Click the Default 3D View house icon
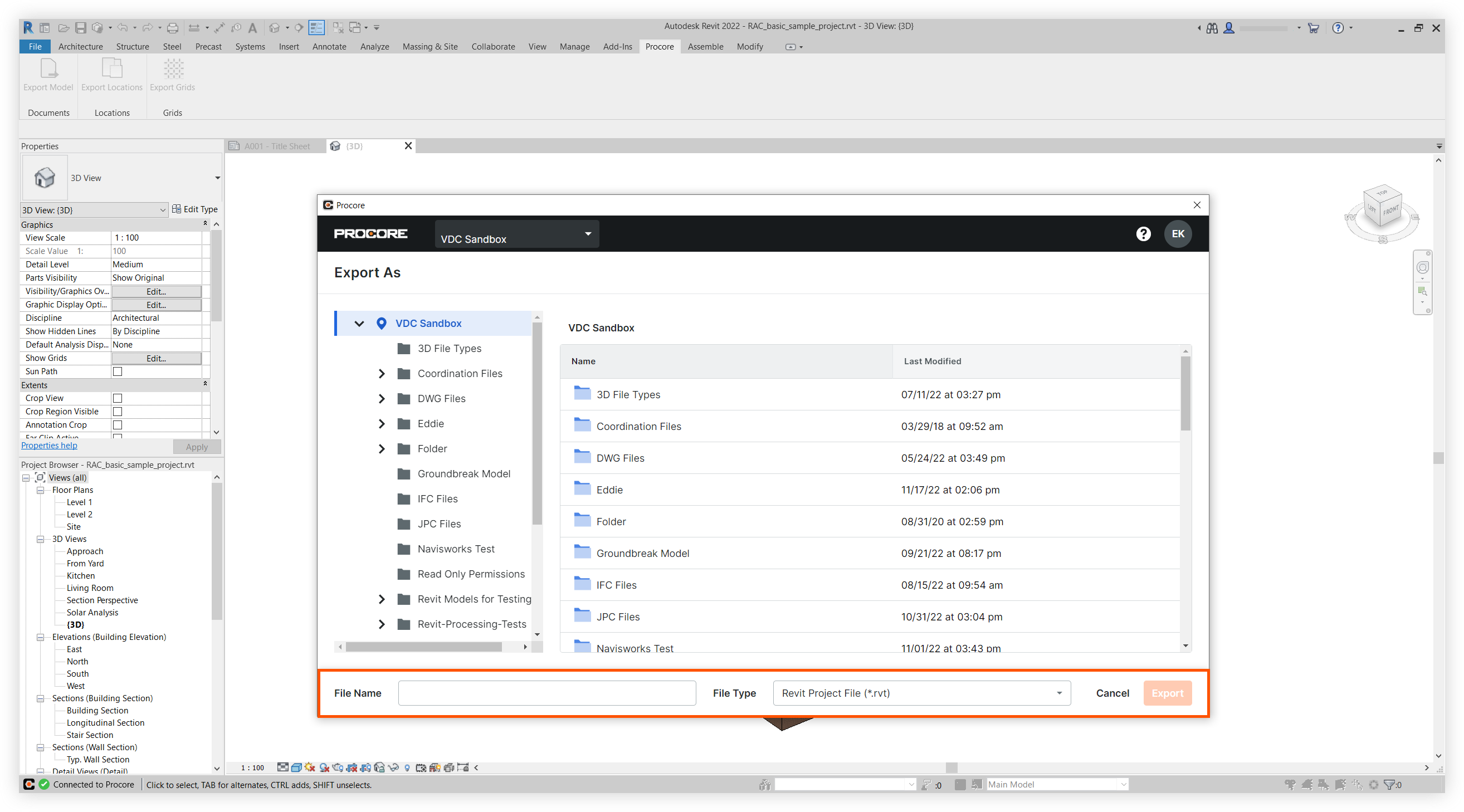This screenshot has width=1464, height=812. click(x=275, y=27)
